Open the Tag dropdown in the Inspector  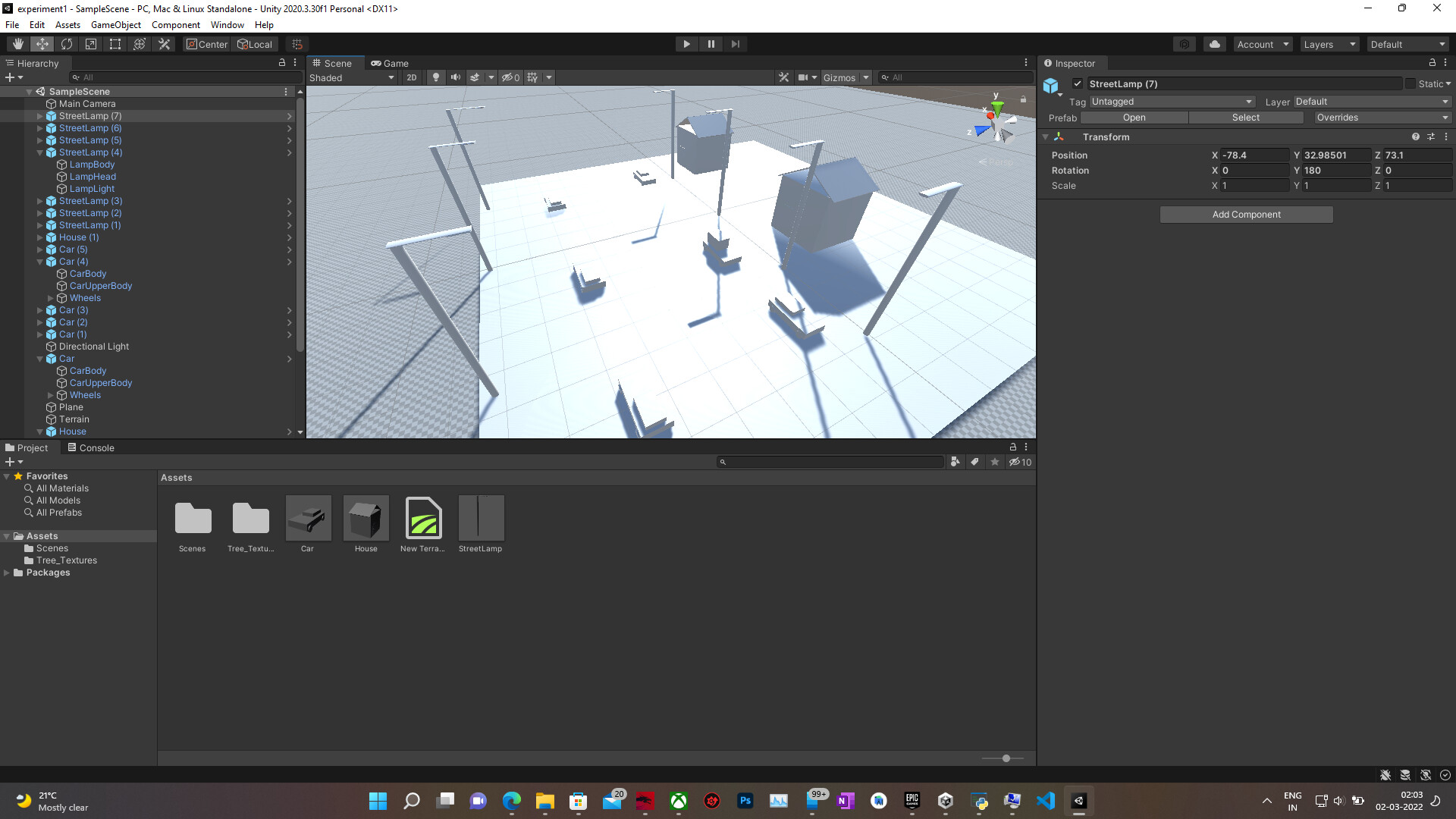(x=1172, y=101)
